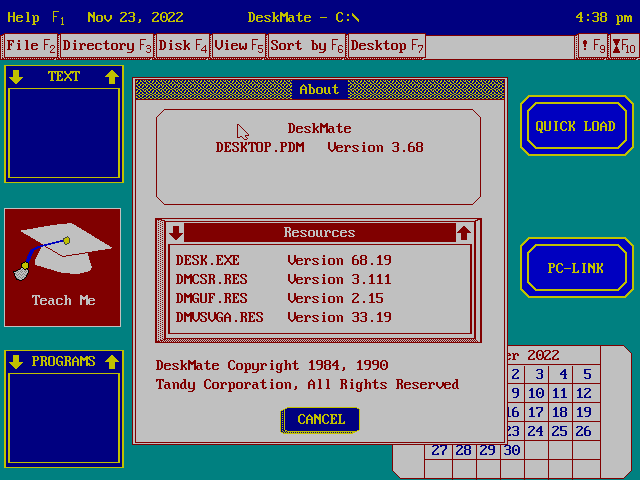The width and height of the screenshot is (640, 480).
Task: Select day 17 in calendar
Action: [537, 412]
